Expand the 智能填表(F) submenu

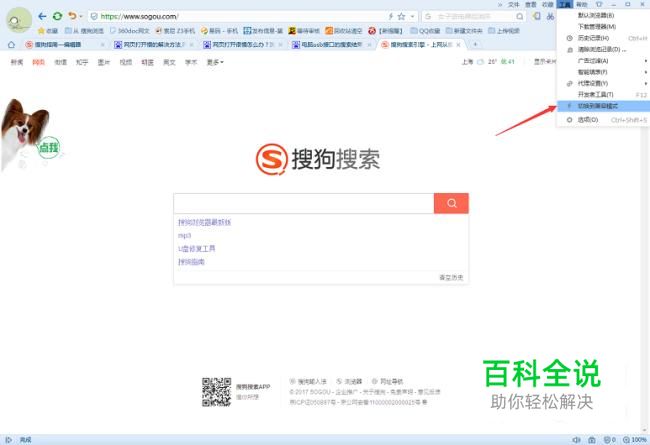603,72
